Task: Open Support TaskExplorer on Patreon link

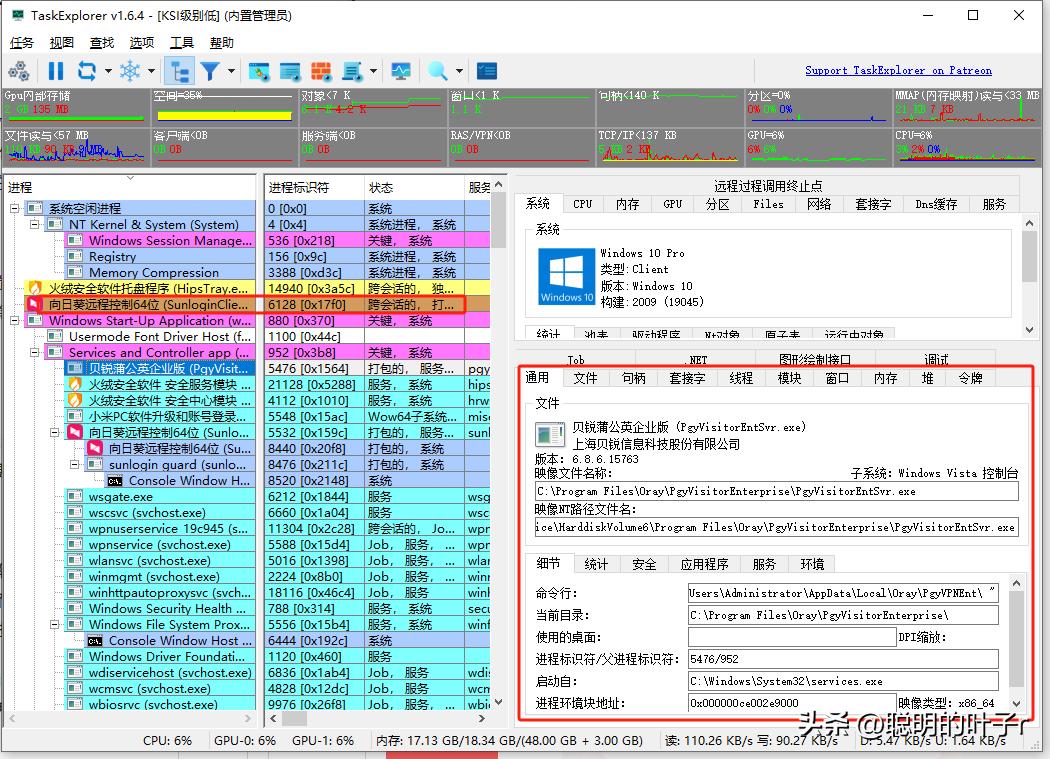Action: tap(898, 69)
